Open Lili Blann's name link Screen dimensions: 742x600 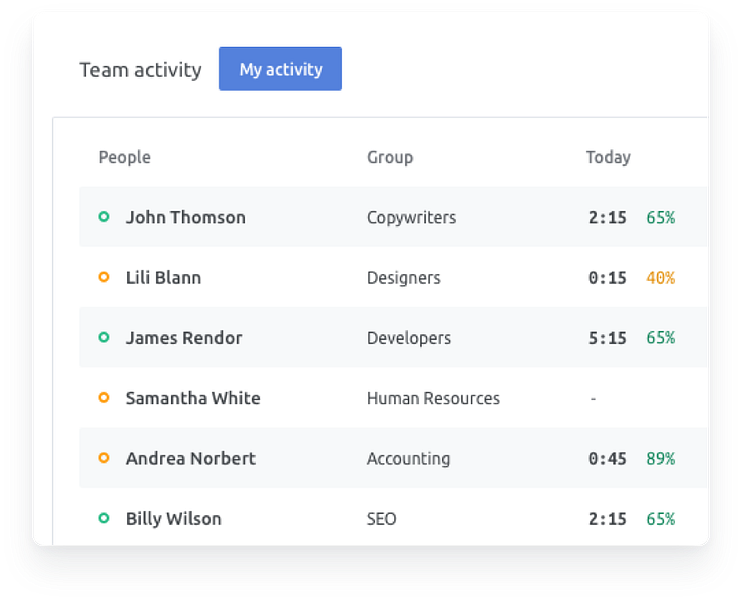point(163,278)
